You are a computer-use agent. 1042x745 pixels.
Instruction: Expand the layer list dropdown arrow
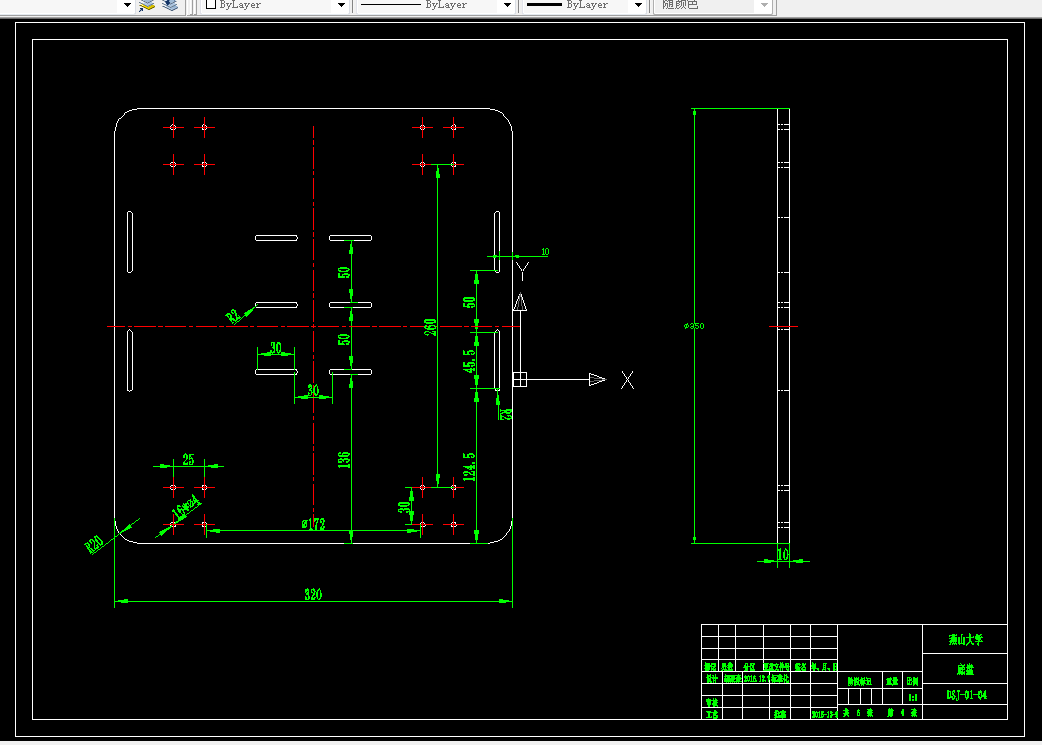point(127,5)
